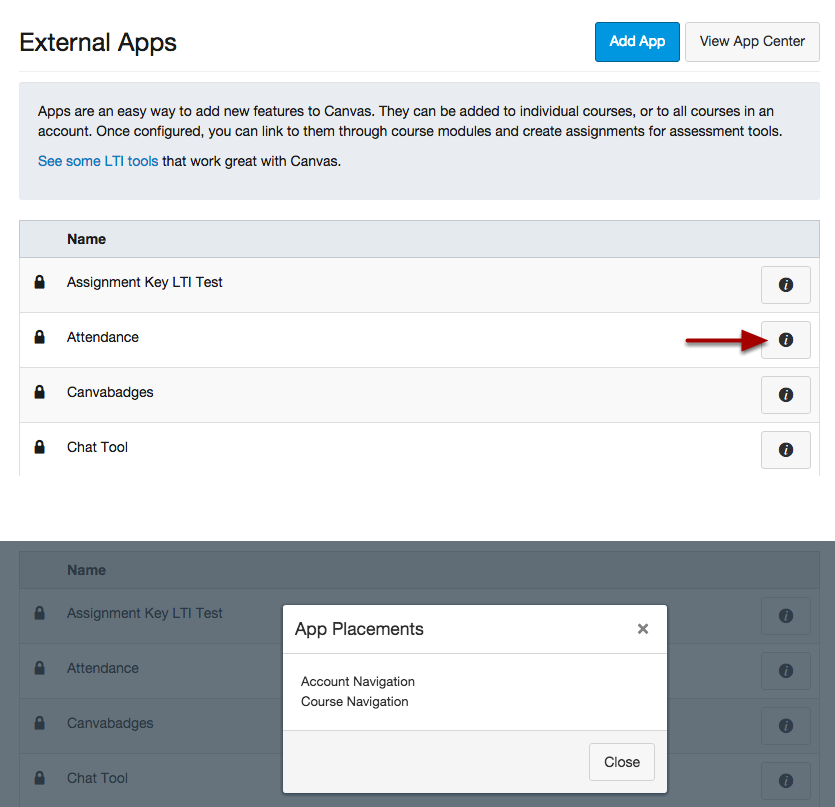Select Account Navigation in the placements list
835x807 pixels.
click(x=357, y=681)
